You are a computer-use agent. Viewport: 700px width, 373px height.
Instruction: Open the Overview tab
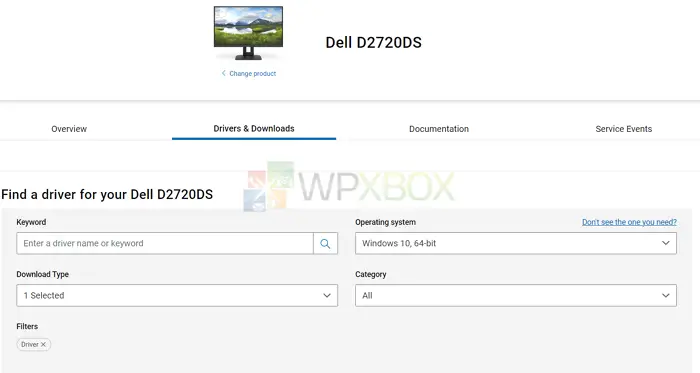[x=69, y=129]
